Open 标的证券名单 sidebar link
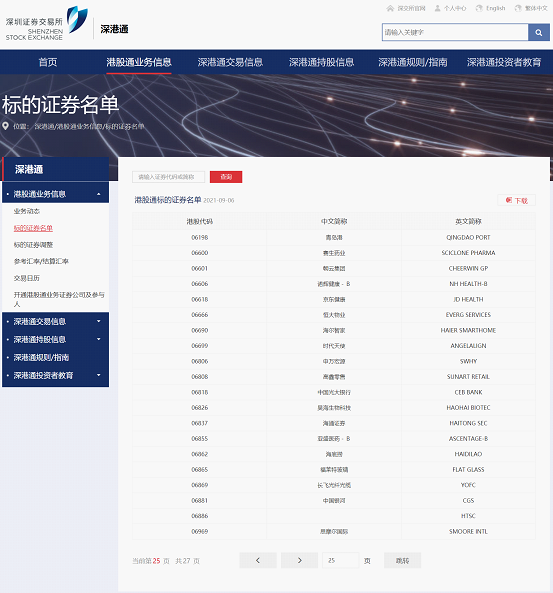This screenshot has width=553, height=593. point(33,228)
